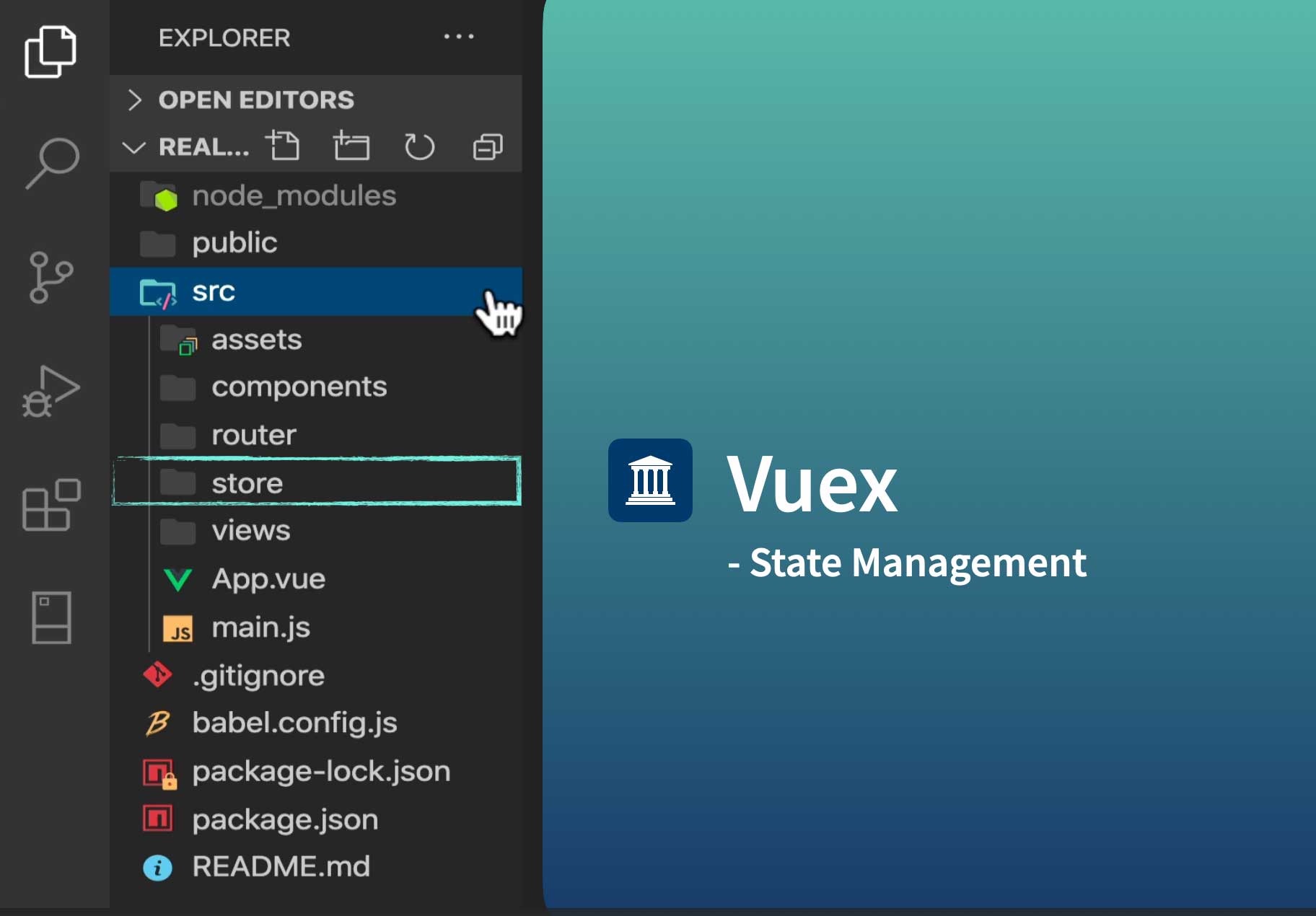The image size is (1316, 916).
Task: Collapse all folders in Explorer
Action: 488,146
